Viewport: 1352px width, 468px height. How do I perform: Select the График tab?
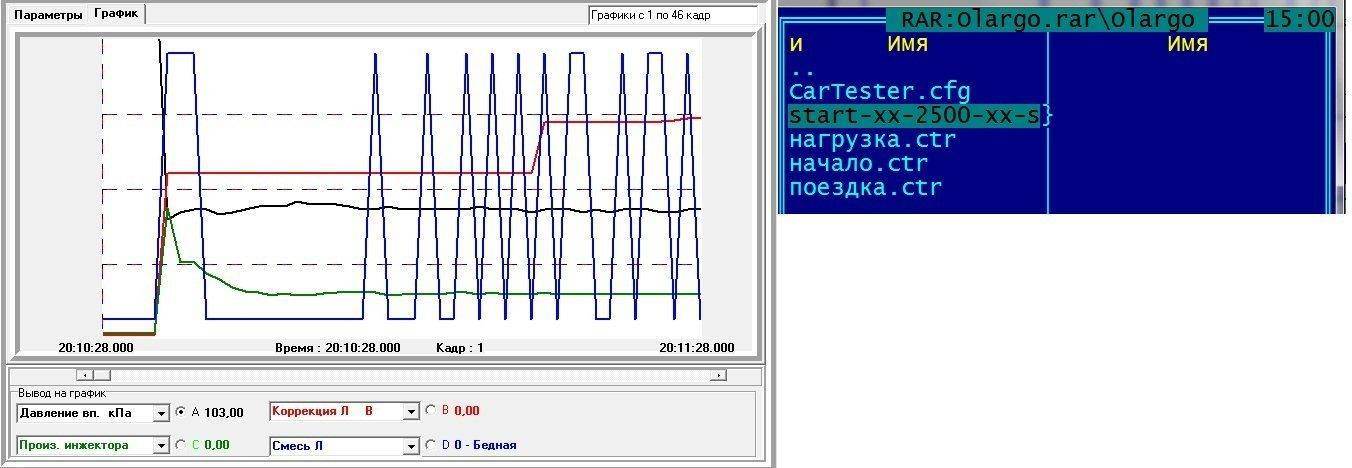[x=117, y=14]
